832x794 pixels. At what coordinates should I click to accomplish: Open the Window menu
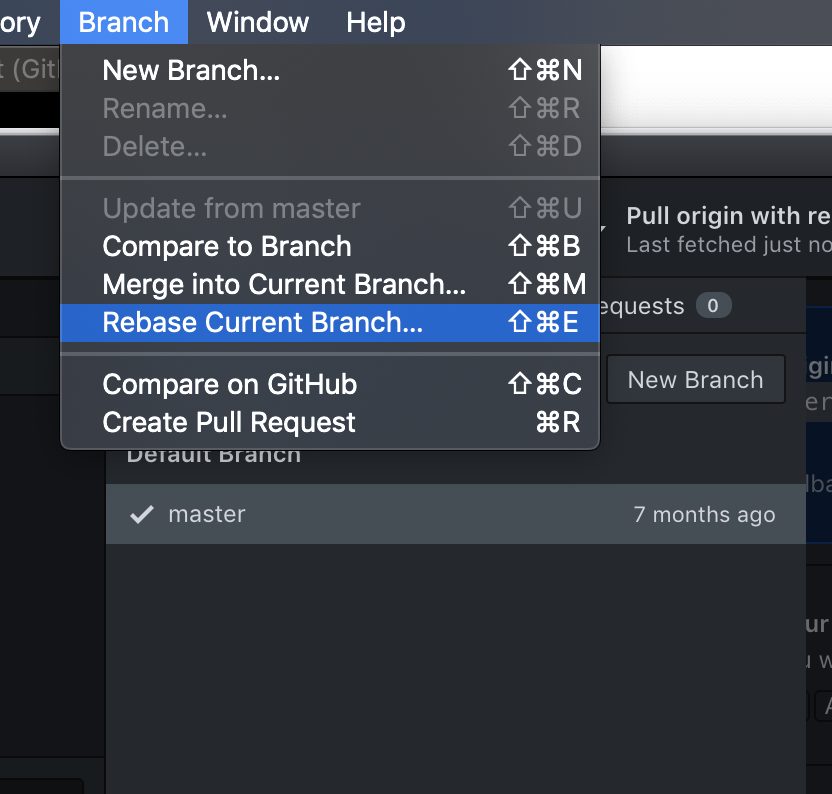coord(257,22)
